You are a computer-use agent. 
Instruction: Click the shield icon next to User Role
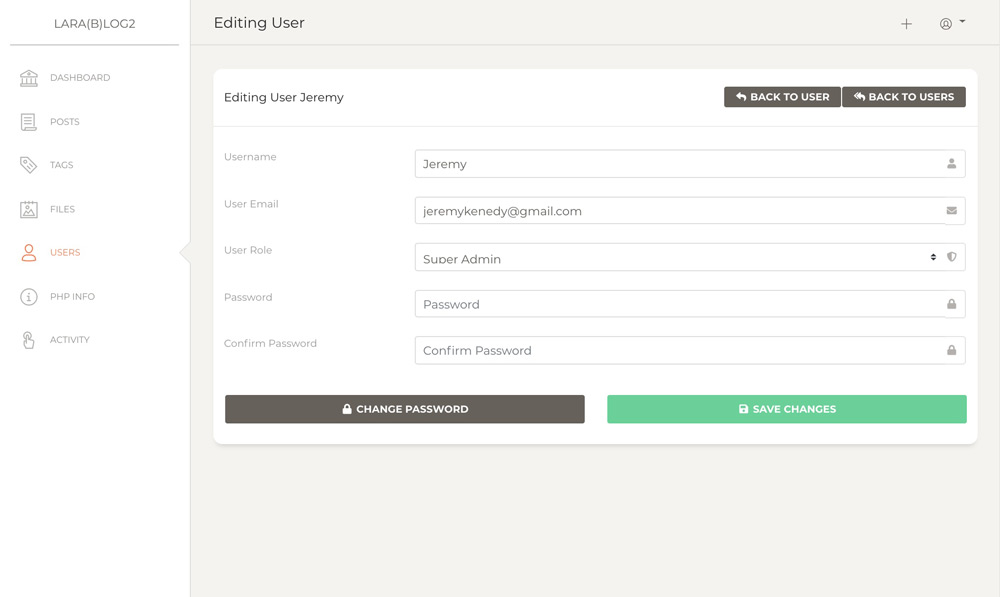click(x=952, y=257)
